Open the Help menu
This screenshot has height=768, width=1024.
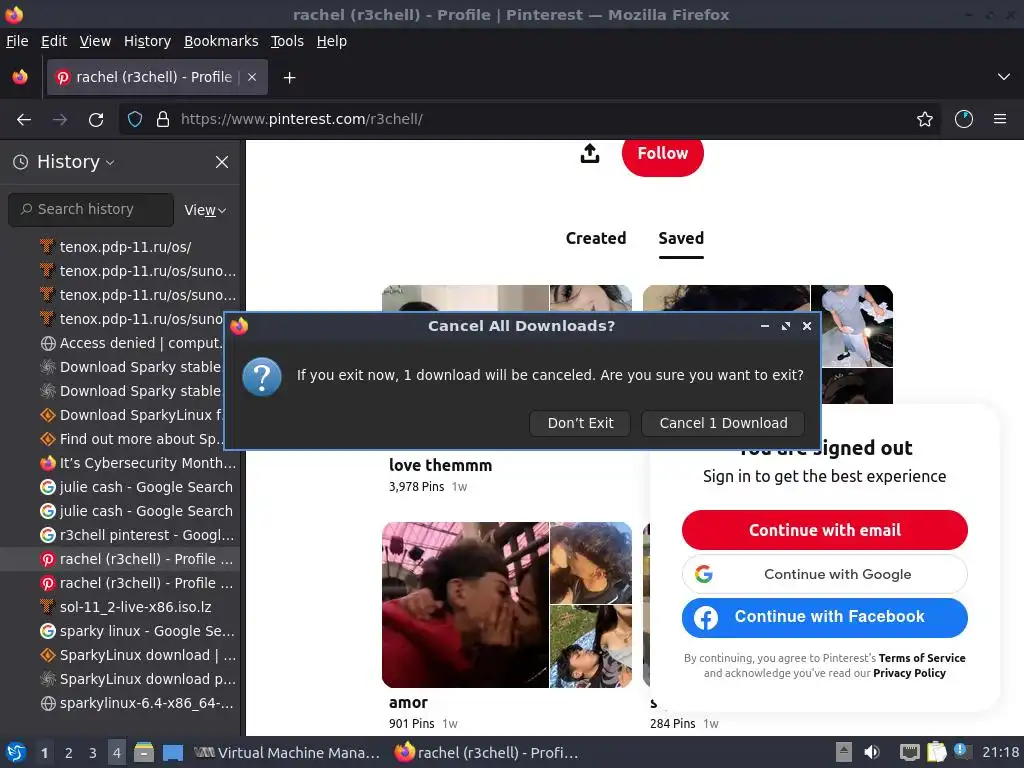point(332,41)
